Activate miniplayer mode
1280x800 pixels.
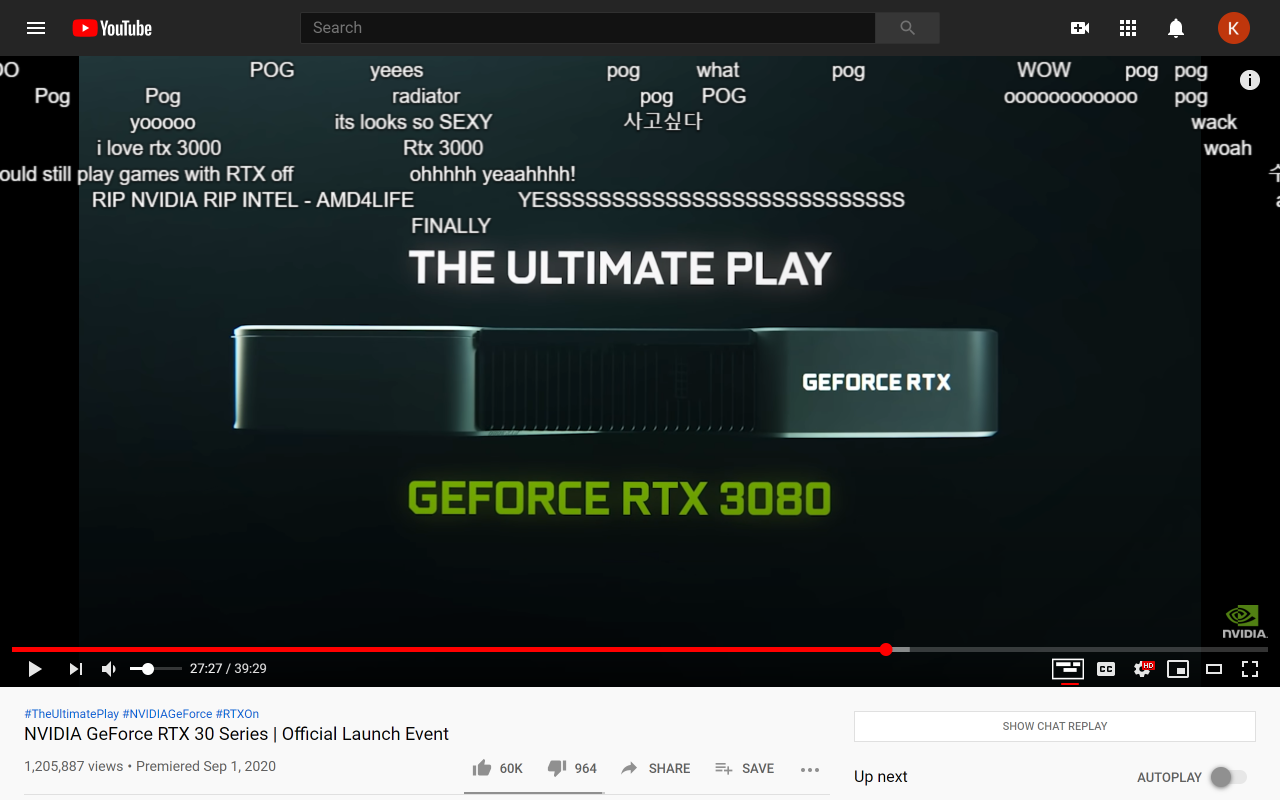1178,669
